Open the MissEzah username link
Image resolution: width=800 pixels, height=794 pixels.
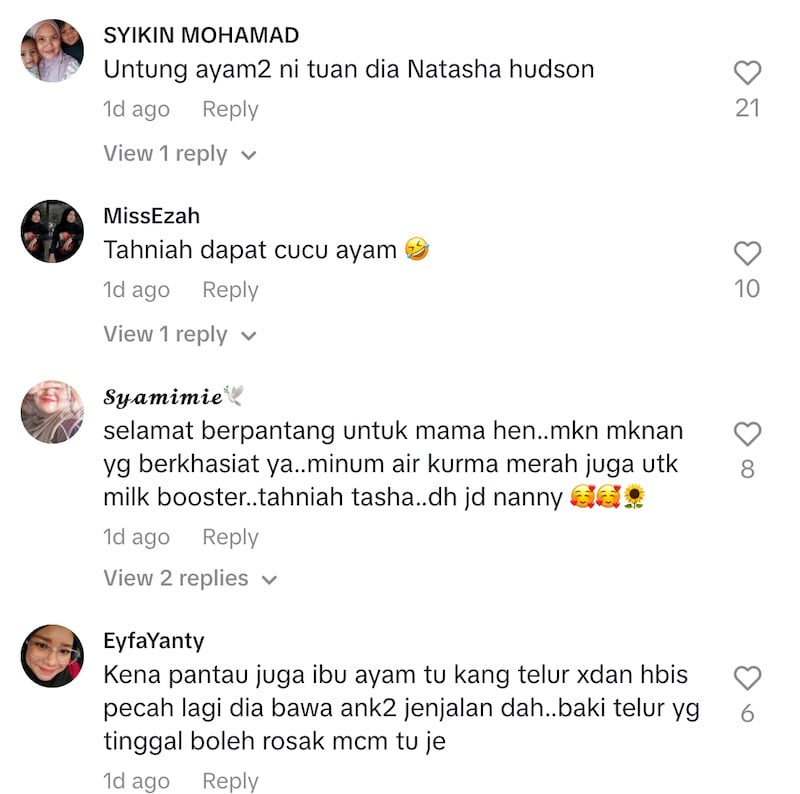tap(152, 216)
